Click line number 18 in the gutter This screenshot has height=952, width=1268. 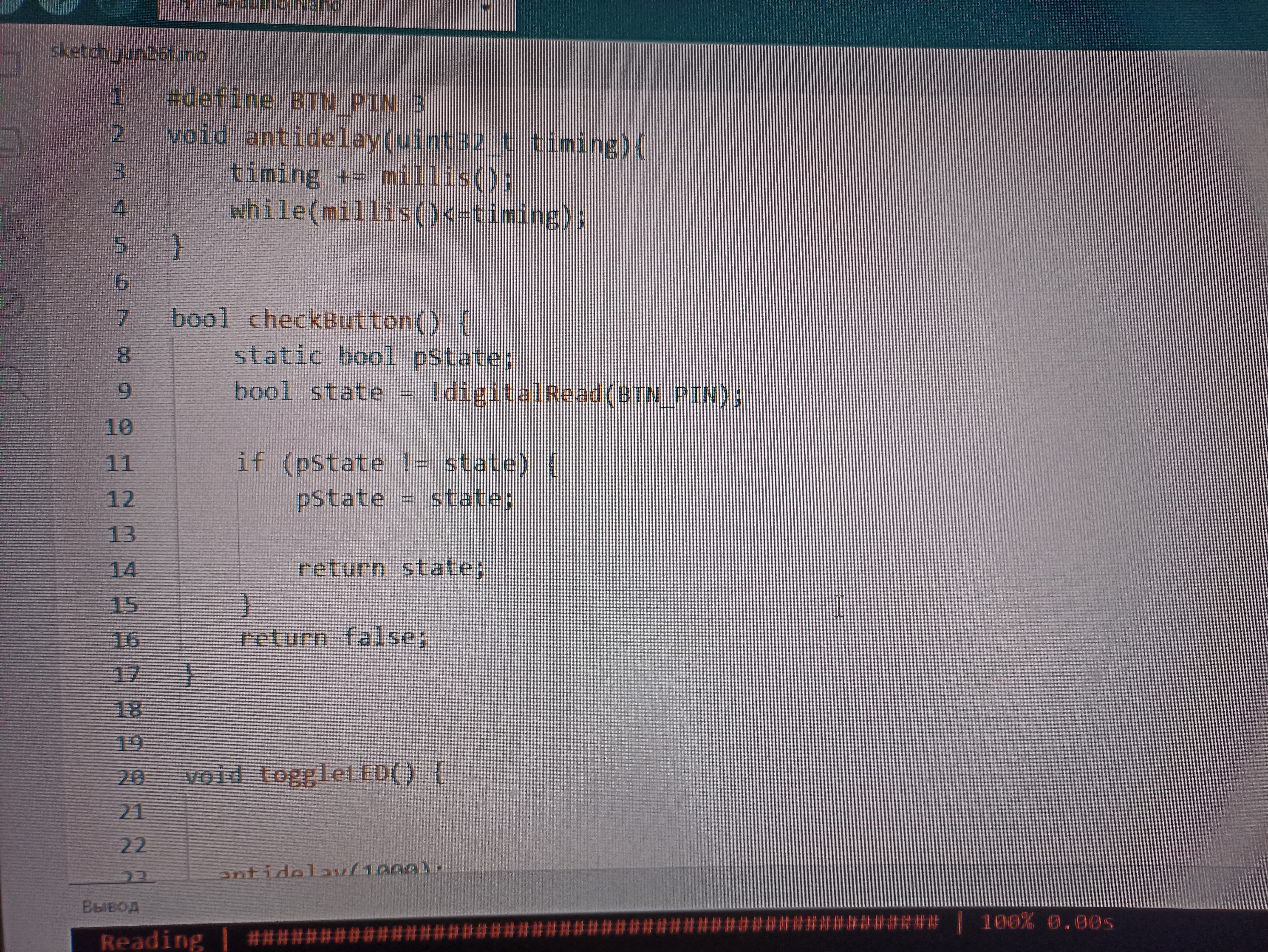pos(128,710)
